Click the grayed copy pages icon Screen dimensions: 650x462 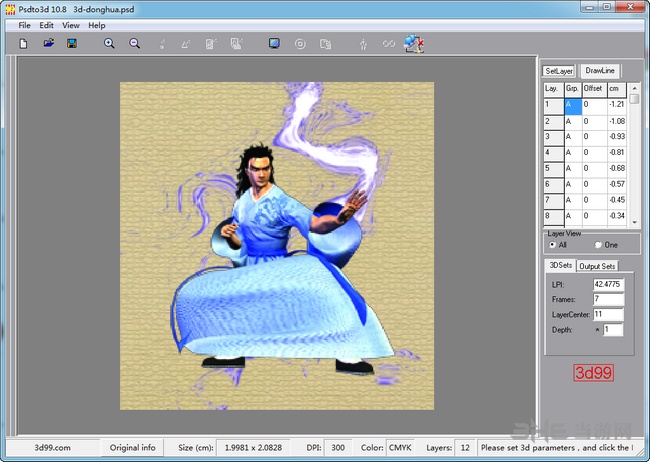tap(325, 43)
